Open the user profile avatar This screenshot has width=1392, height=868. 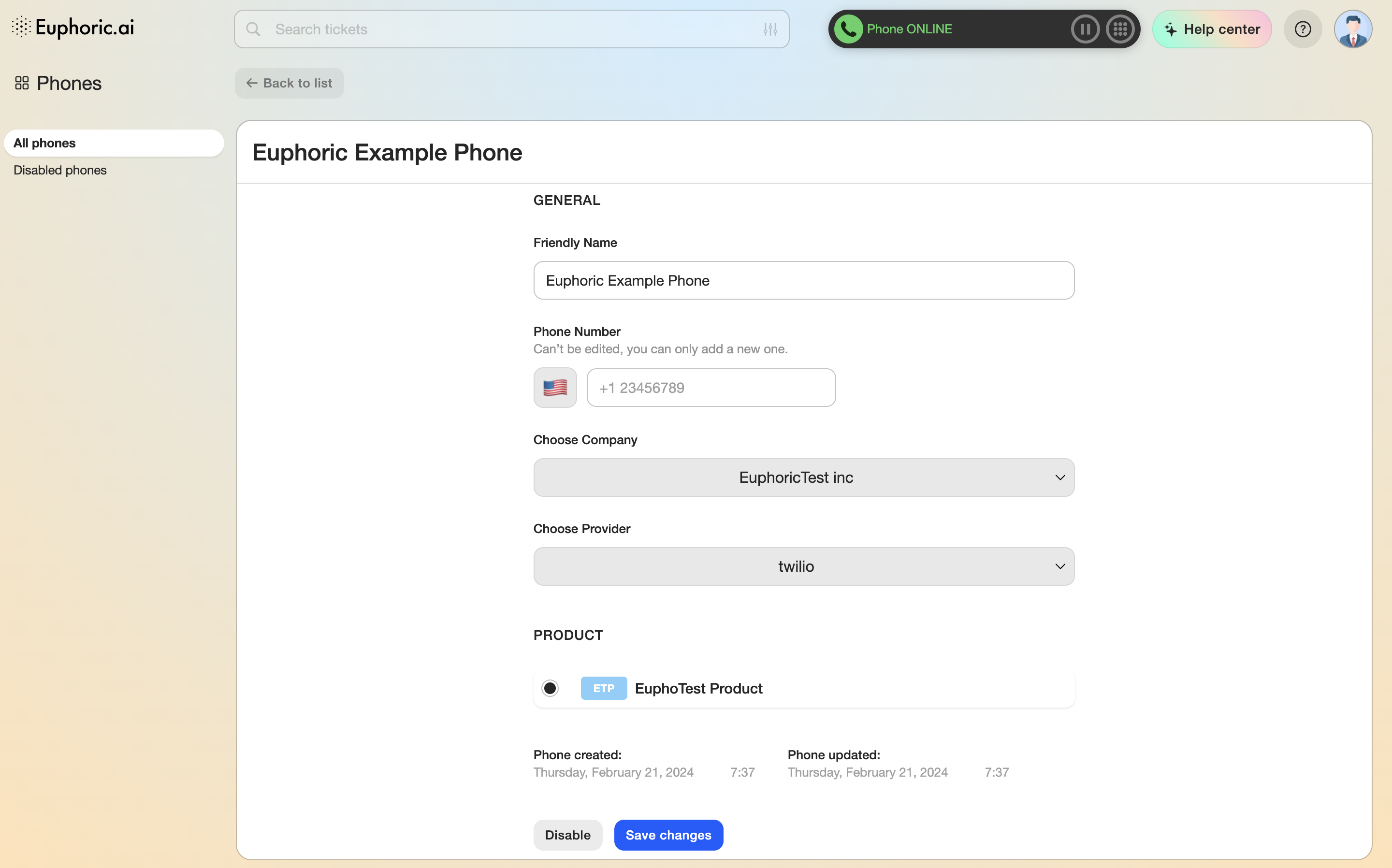pyautogui.click(x=1352, y=29)
